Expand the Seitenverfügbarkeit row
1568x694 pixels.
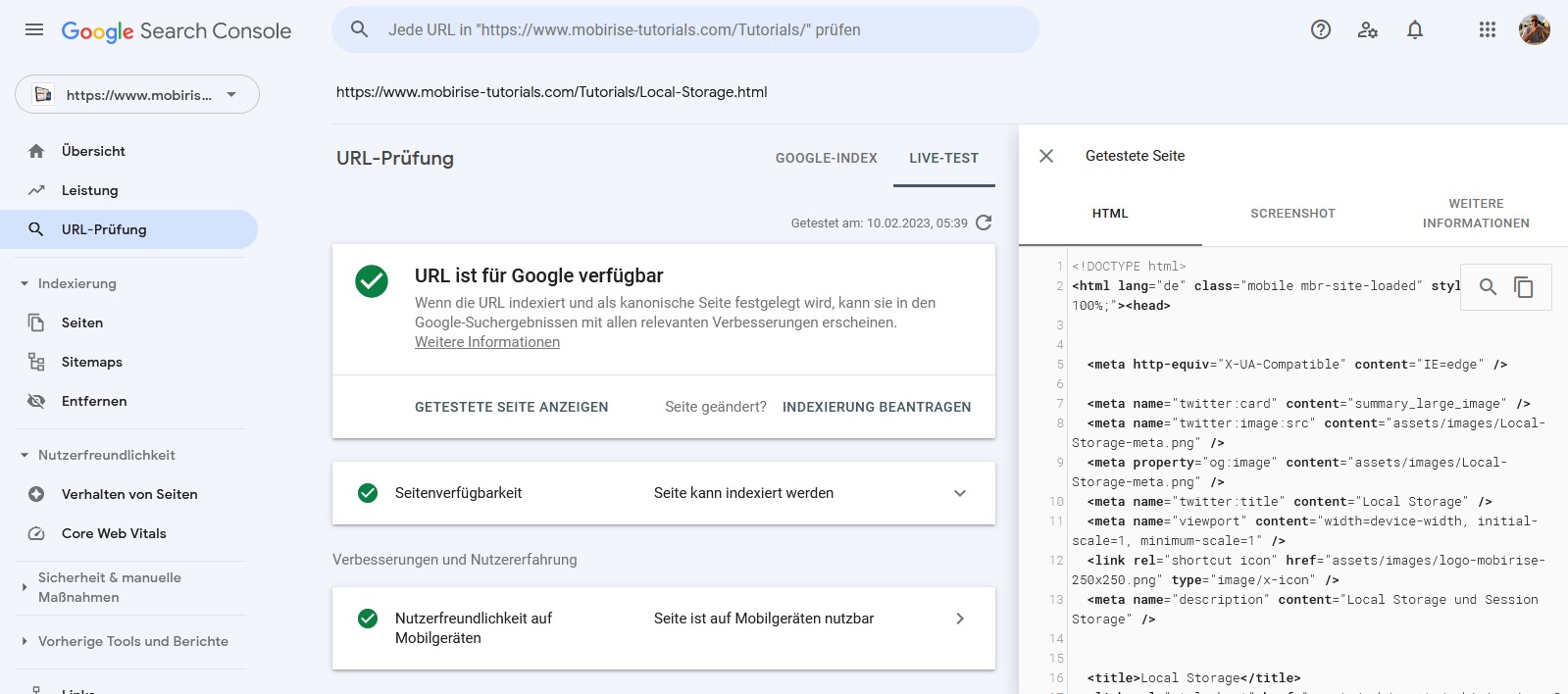point(960,493)
